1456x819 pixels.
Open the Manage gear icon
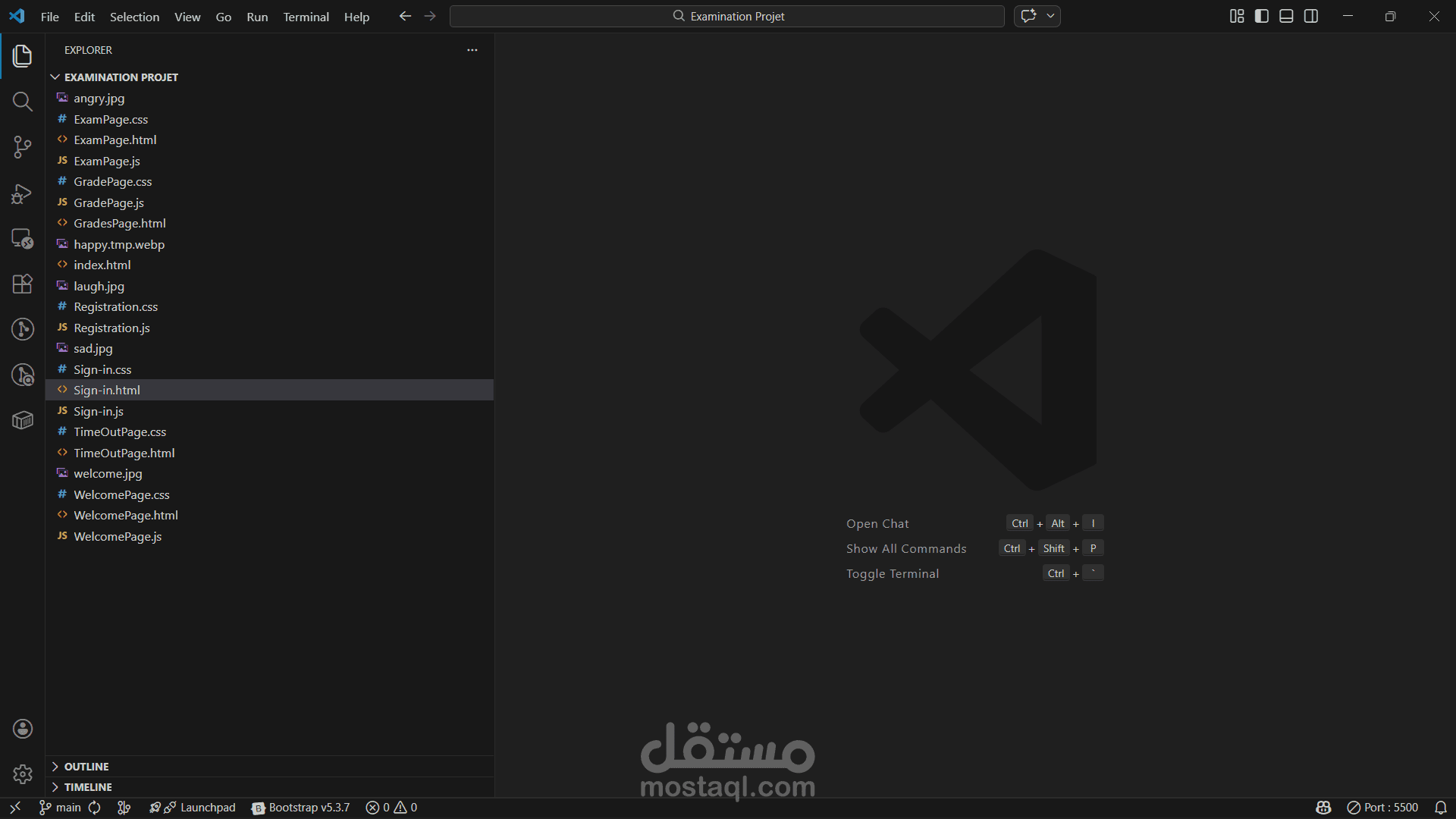[x=22, y=774]
